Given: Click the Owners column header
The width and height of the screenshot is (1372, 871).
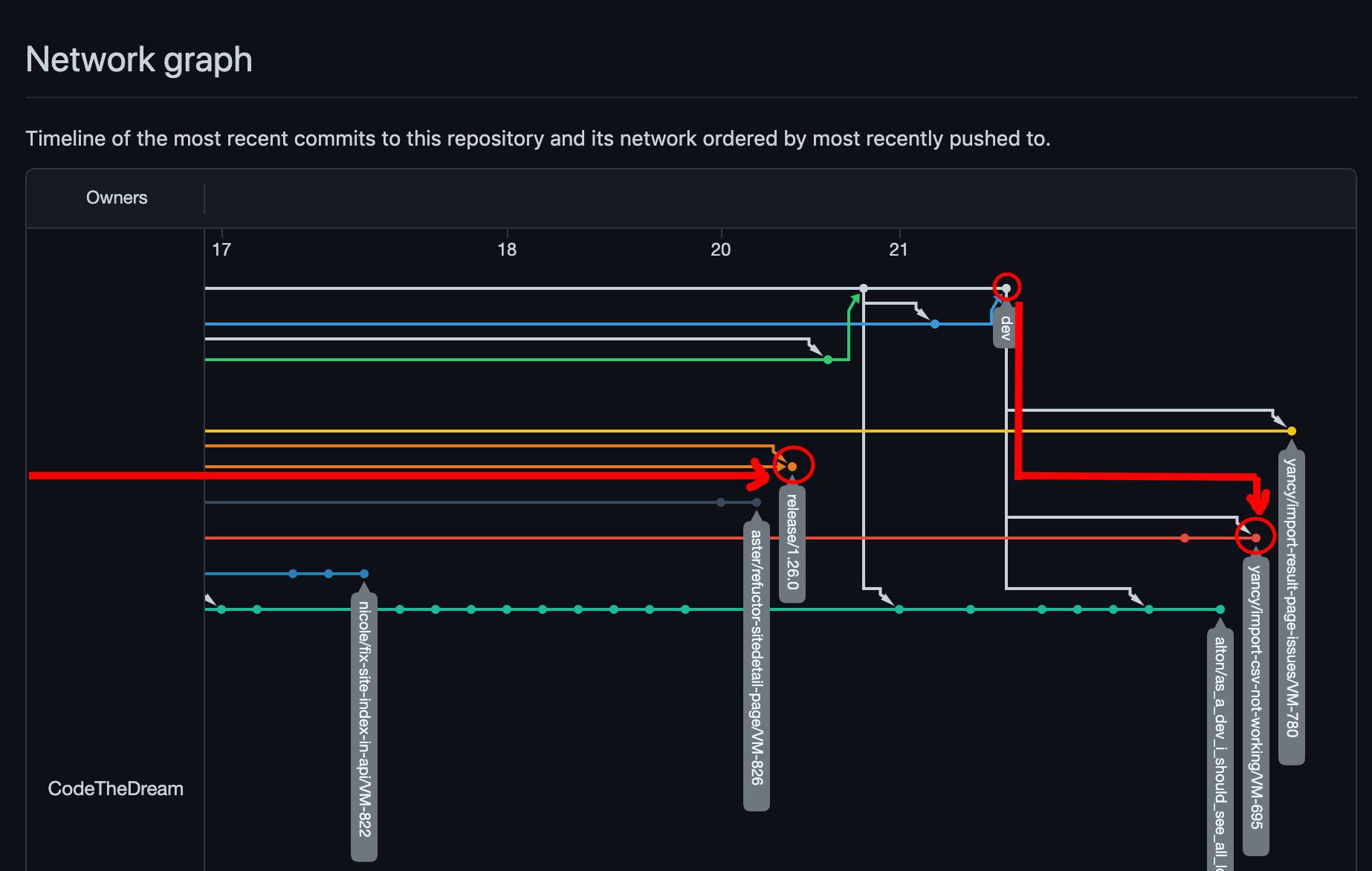Looking at the screenshot, I should tap(117, 198).
